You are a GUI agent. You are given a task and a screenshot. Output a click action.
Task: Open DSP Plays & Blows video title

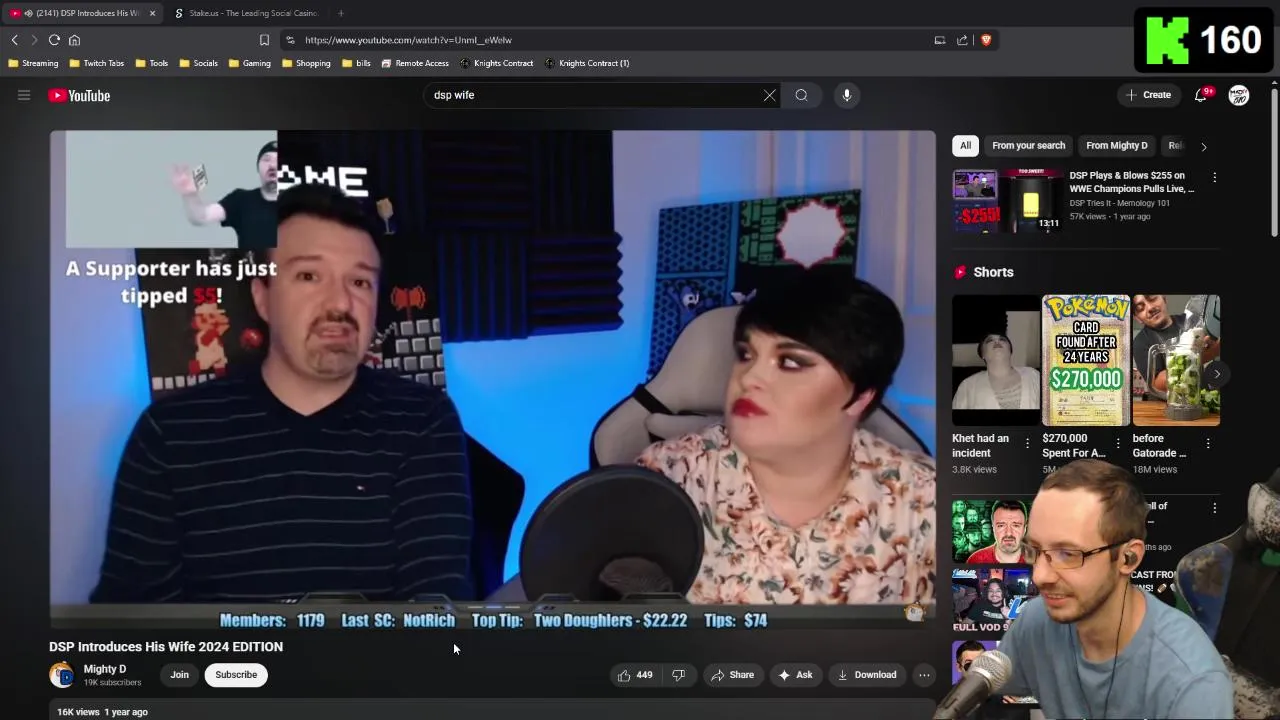[x=1132, y=182]
